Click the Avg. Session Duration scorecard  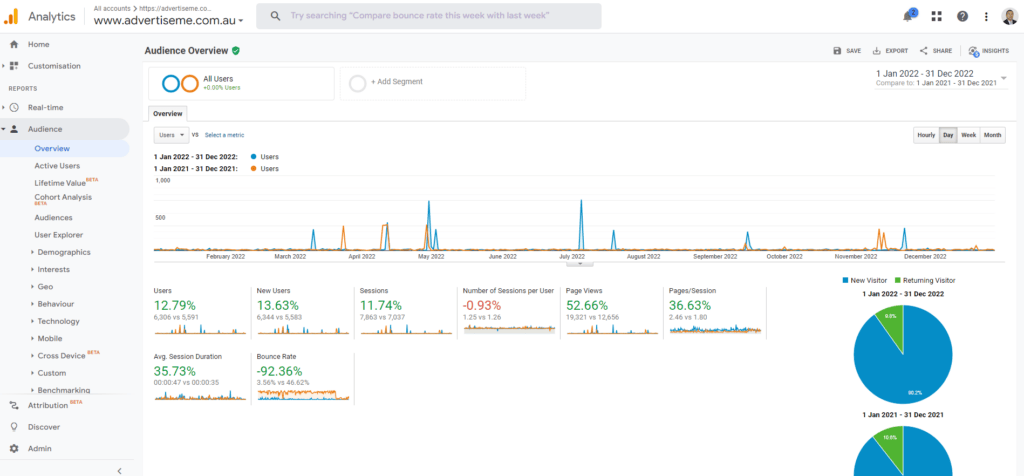(200, 379)
